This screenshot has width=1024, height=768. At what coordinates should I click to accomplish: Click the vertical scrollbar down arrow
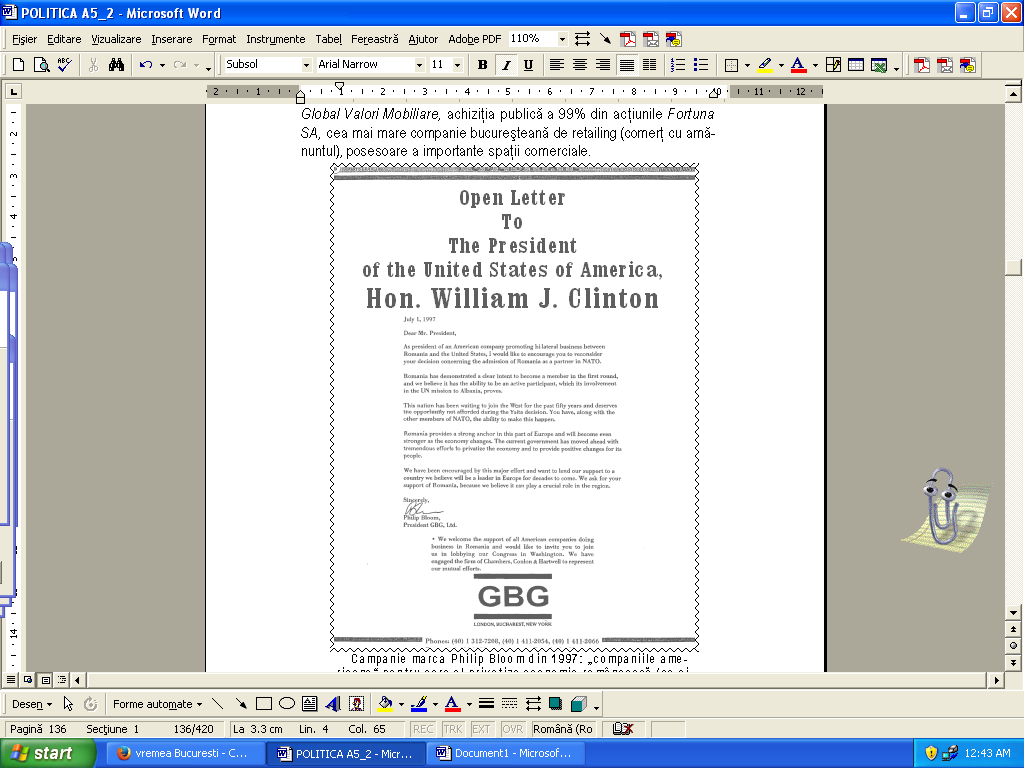coord(1013,613)
